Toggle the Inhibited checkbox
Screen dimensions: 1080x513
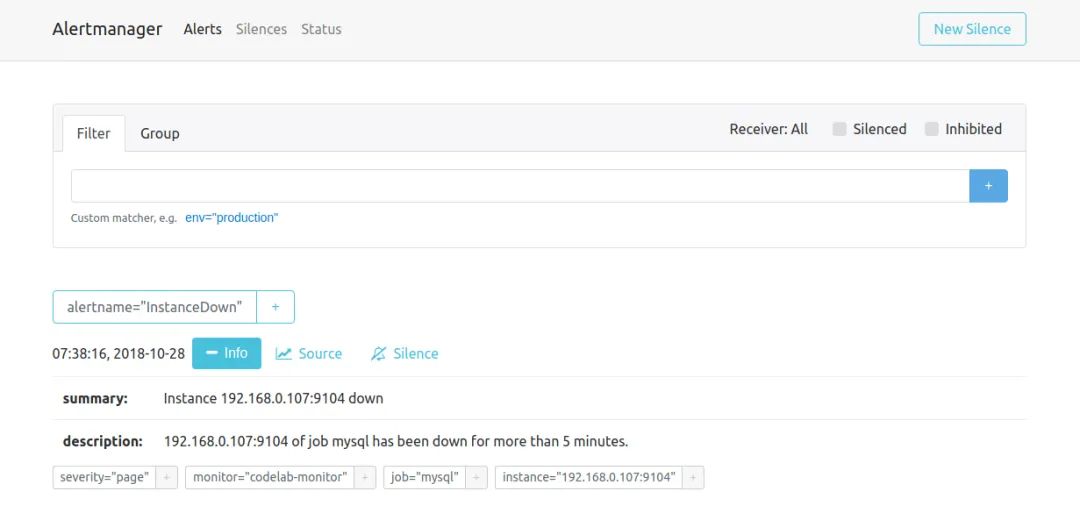coord(931,129)
